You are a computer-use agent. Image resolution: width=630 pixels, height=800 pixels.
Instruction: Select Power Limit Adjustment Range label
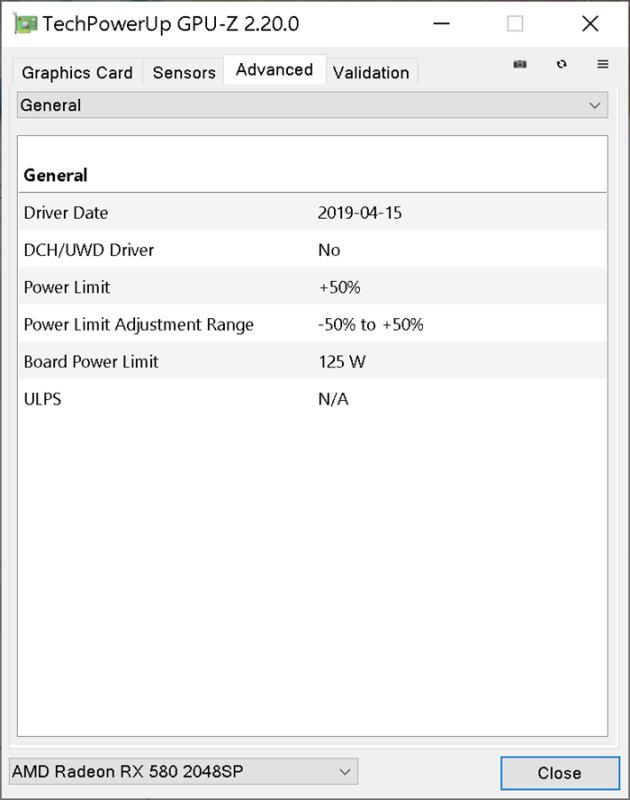coord(139,324)
